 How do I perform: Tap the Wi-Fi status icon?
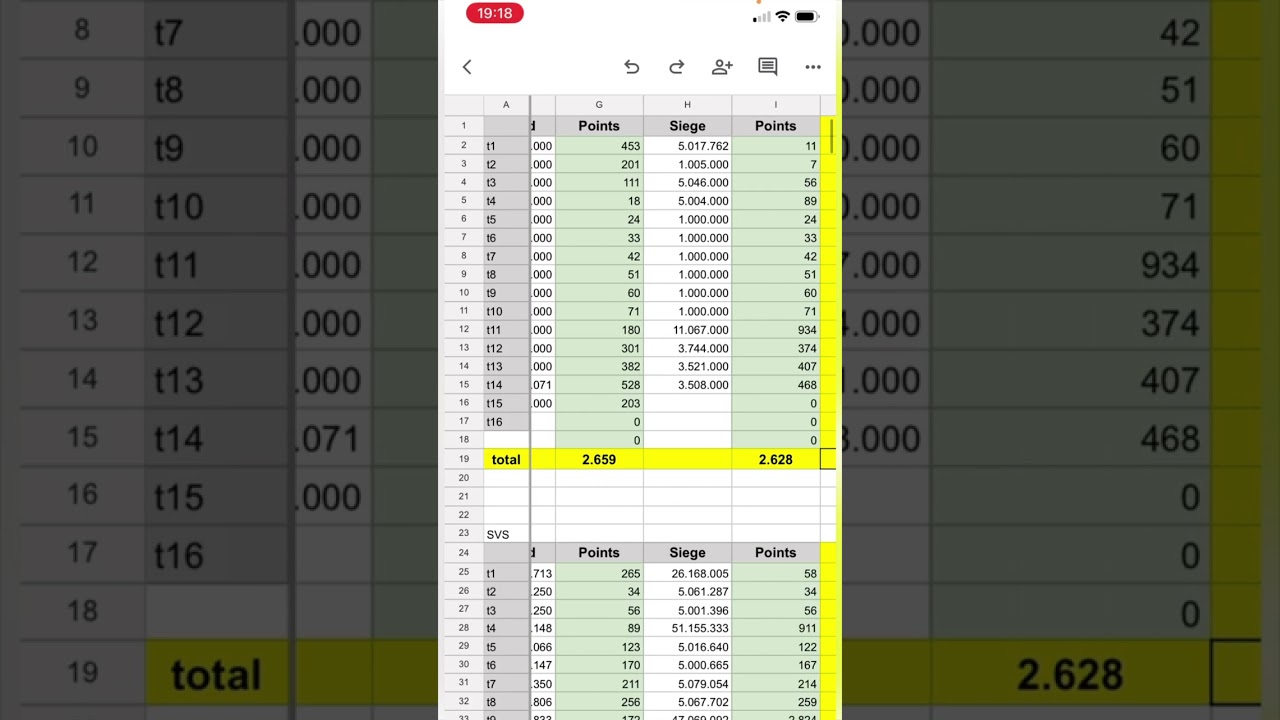[782, 16]
